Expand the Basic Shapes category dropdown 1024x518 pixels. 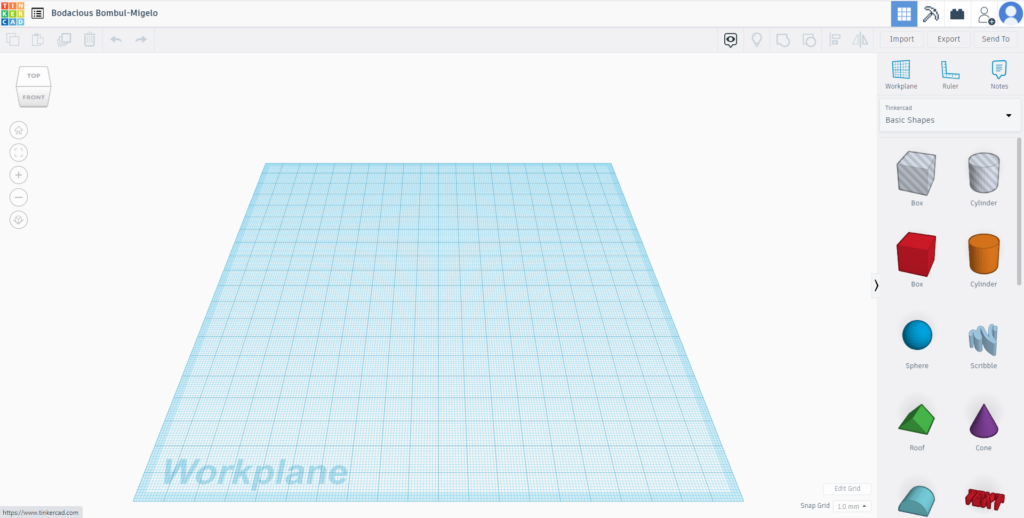[1007, 116]
